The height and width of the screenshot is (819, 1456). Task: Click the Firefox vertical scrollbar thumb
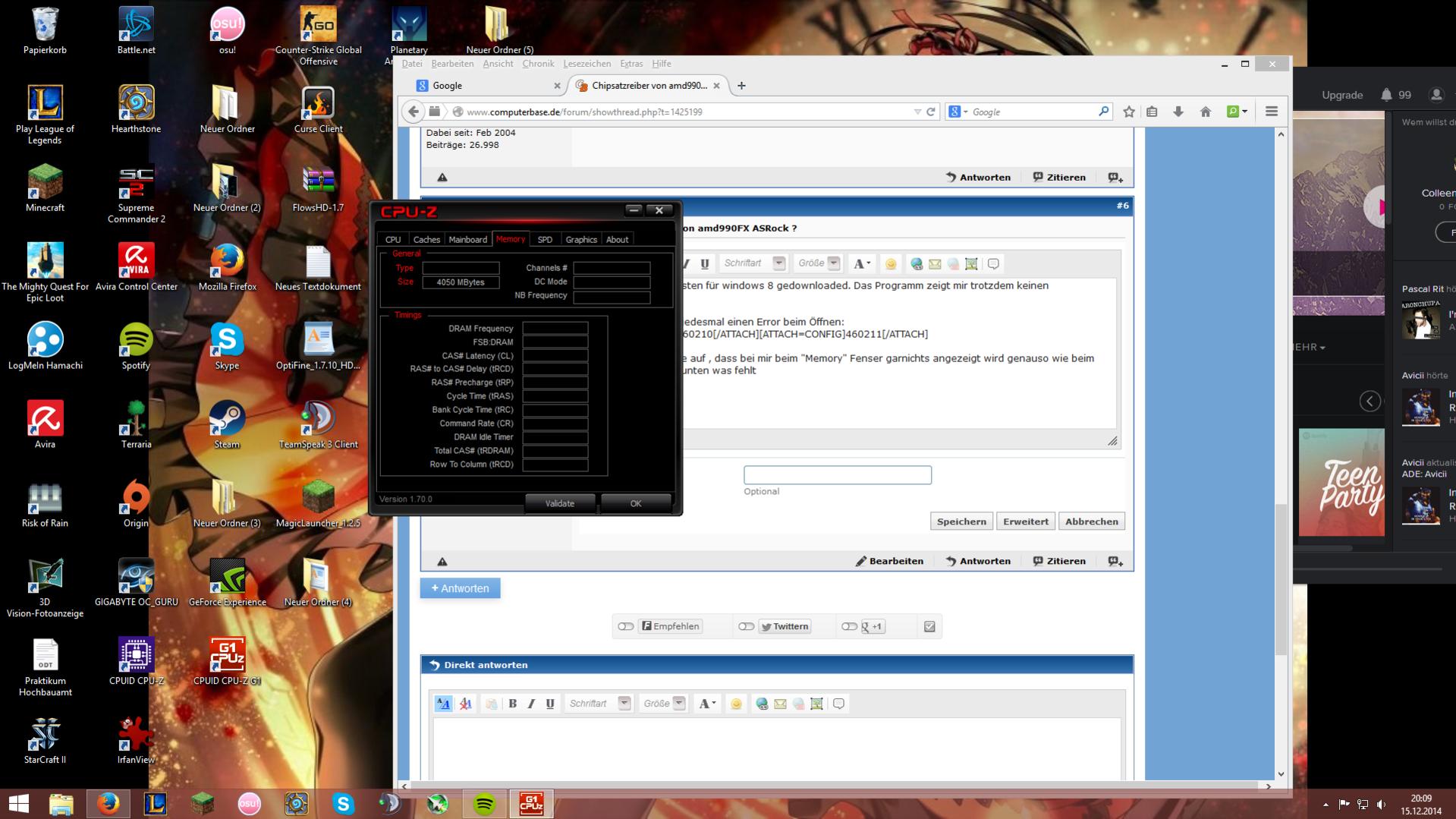pos(1281,578)
